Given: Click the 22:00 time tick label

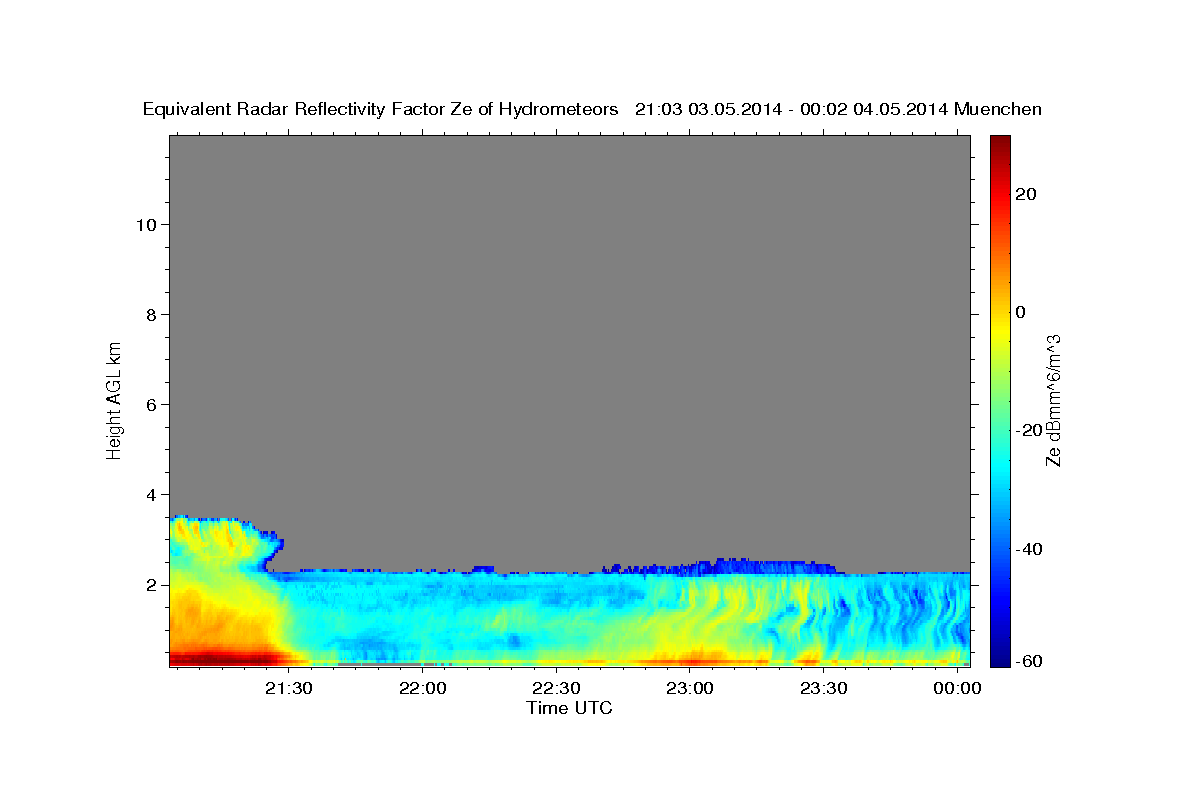Looking at the screenshot, I should (422, 688).
